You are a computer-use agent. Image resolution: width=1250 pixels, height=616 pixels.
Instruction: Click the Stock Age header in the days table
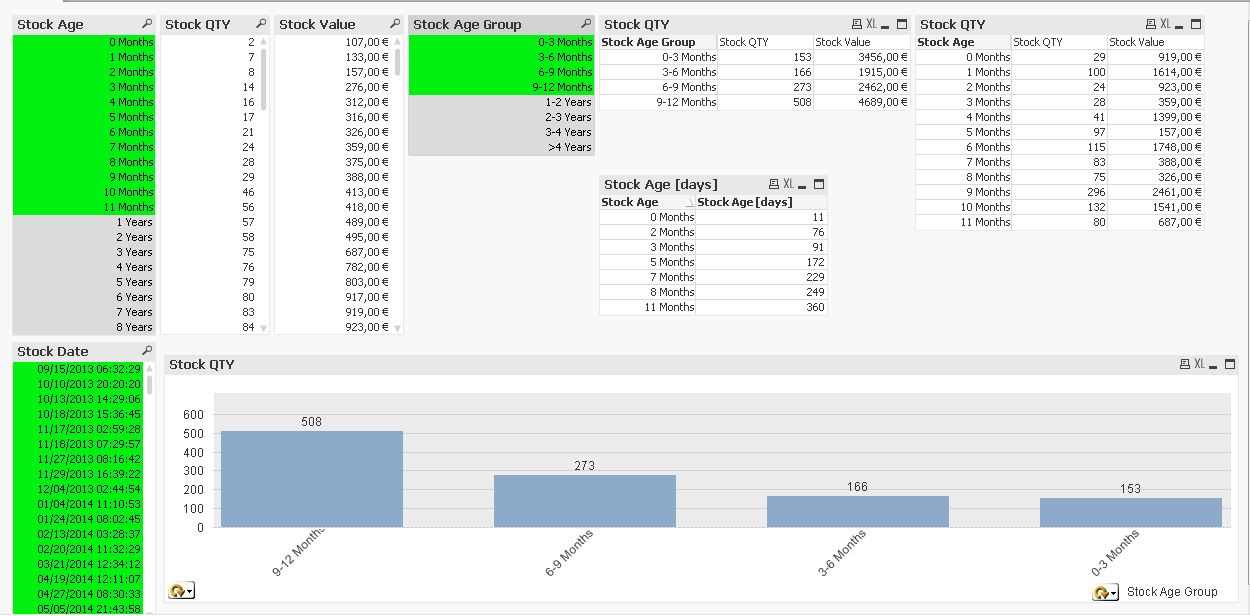pyautogui.click(x=630, y=201)
